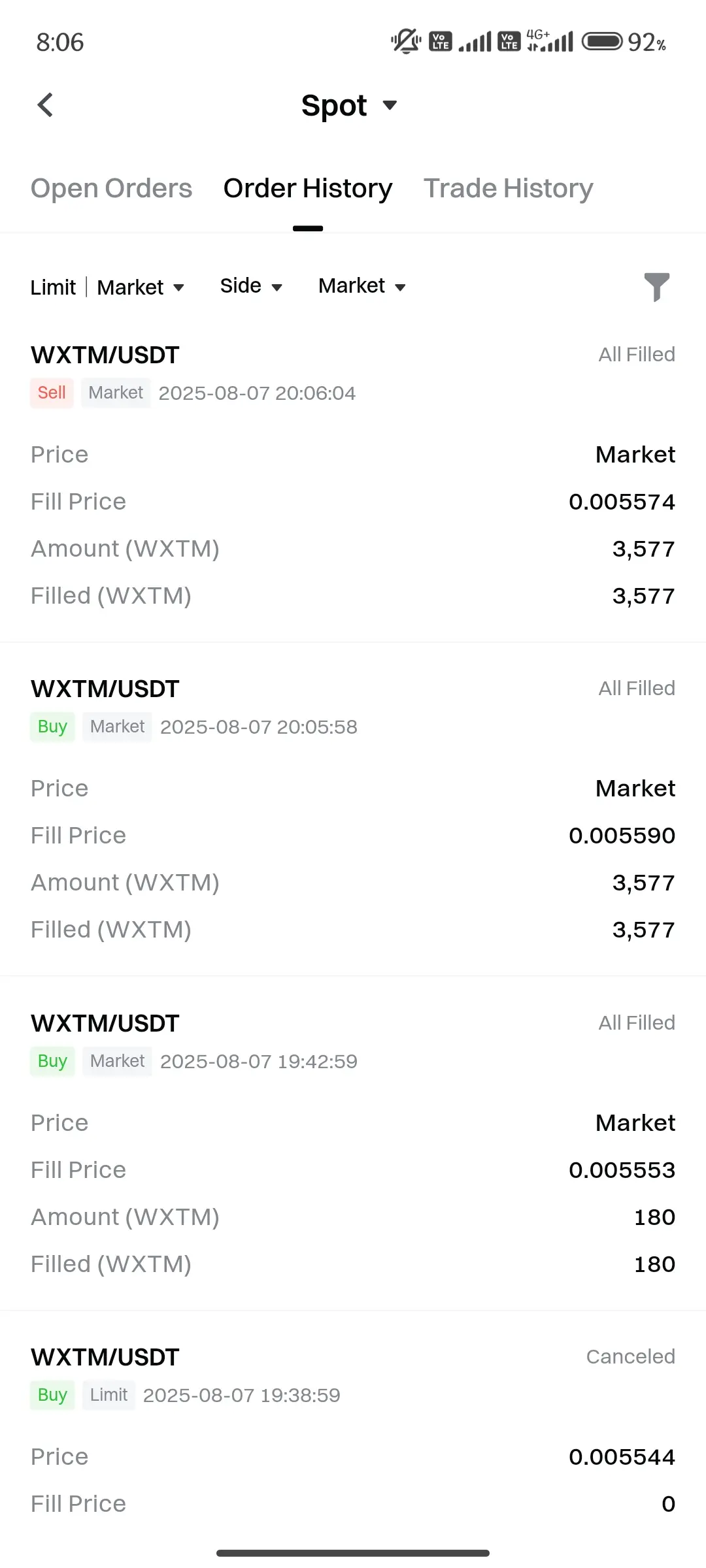Screen dimensions: 706x1568
Task: Tap the bottom home gesture bar
Action: tap(353, 1553)
